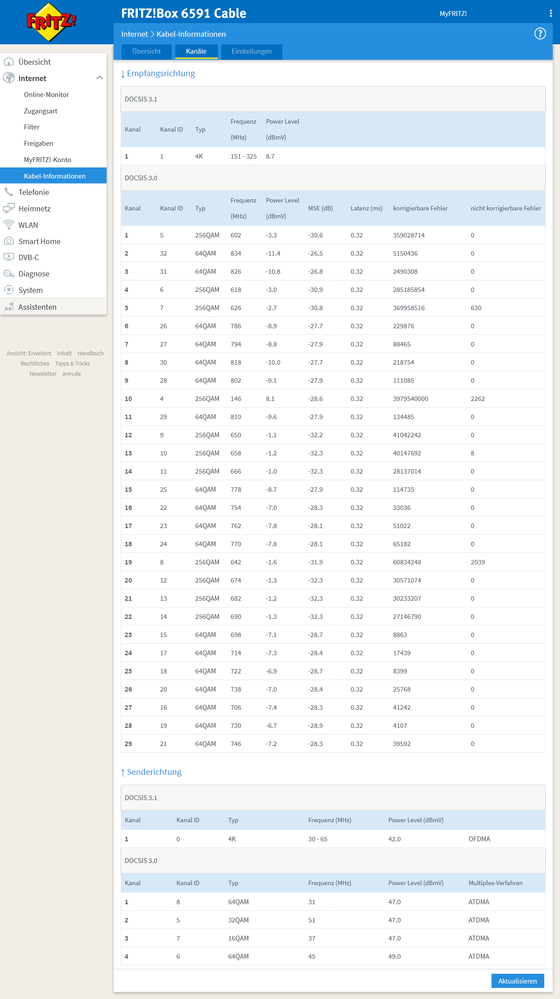560x999 pixels.
Task: Open MyFRITZ!-Konto in sidebar
Action: coord(47,159)
